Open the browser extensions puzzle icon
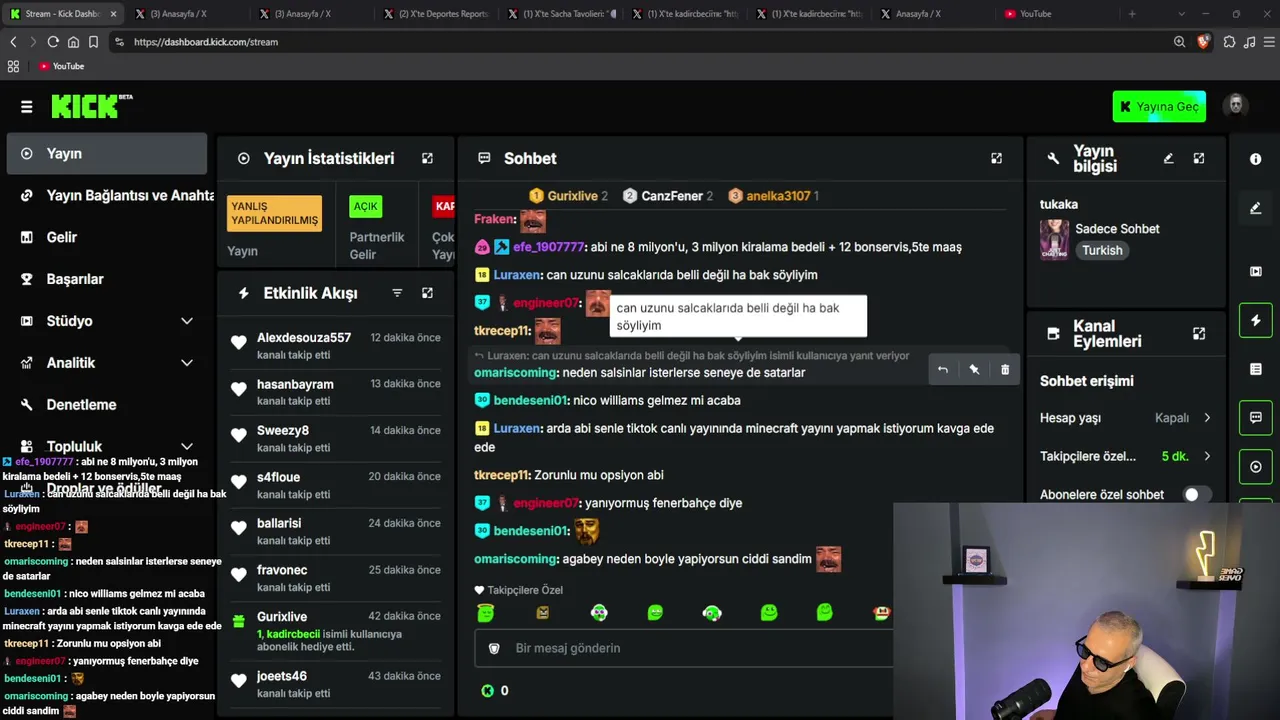The width and height of the screenshot is (1280, 720). pos(1229,42)
